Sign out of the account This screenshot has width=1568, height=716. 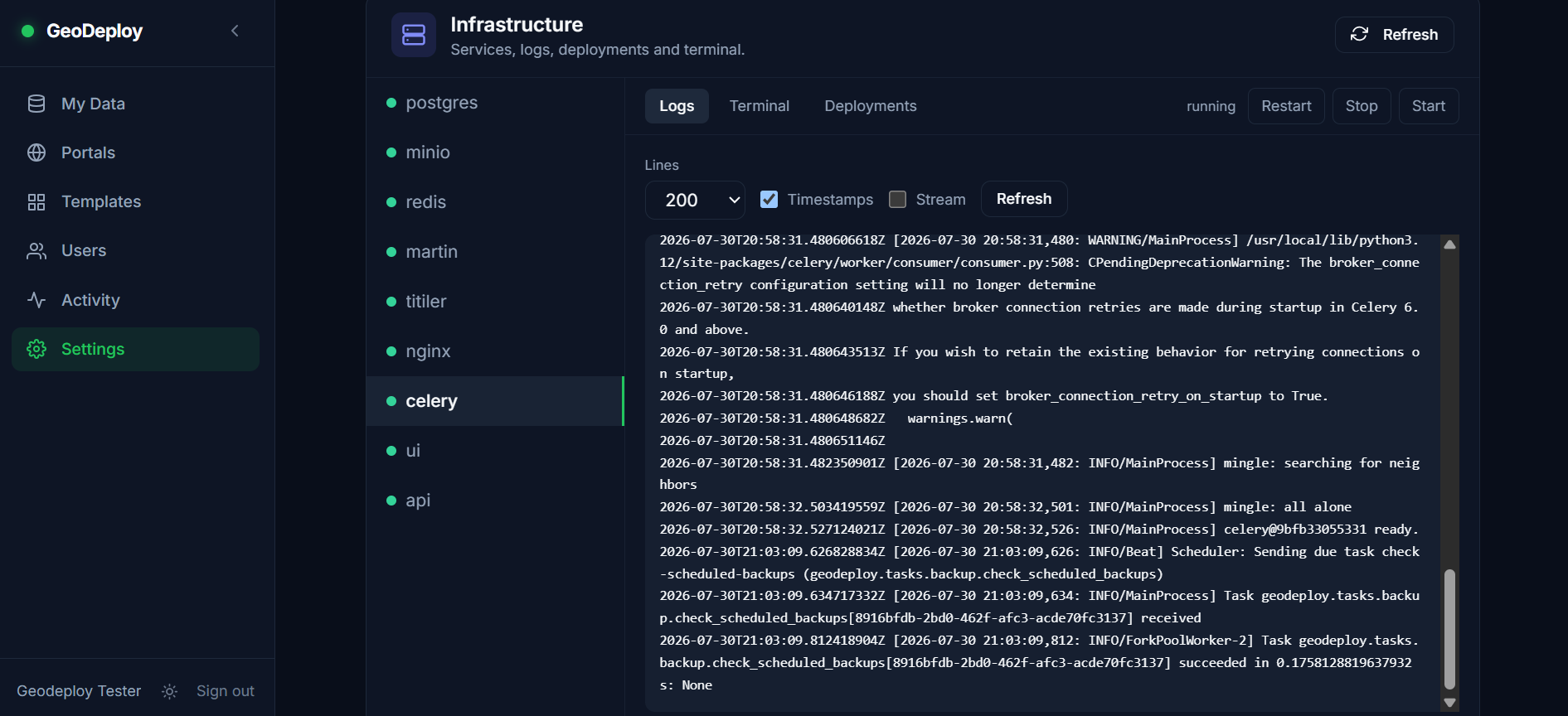pyautogui.click(x=226, y=691)
